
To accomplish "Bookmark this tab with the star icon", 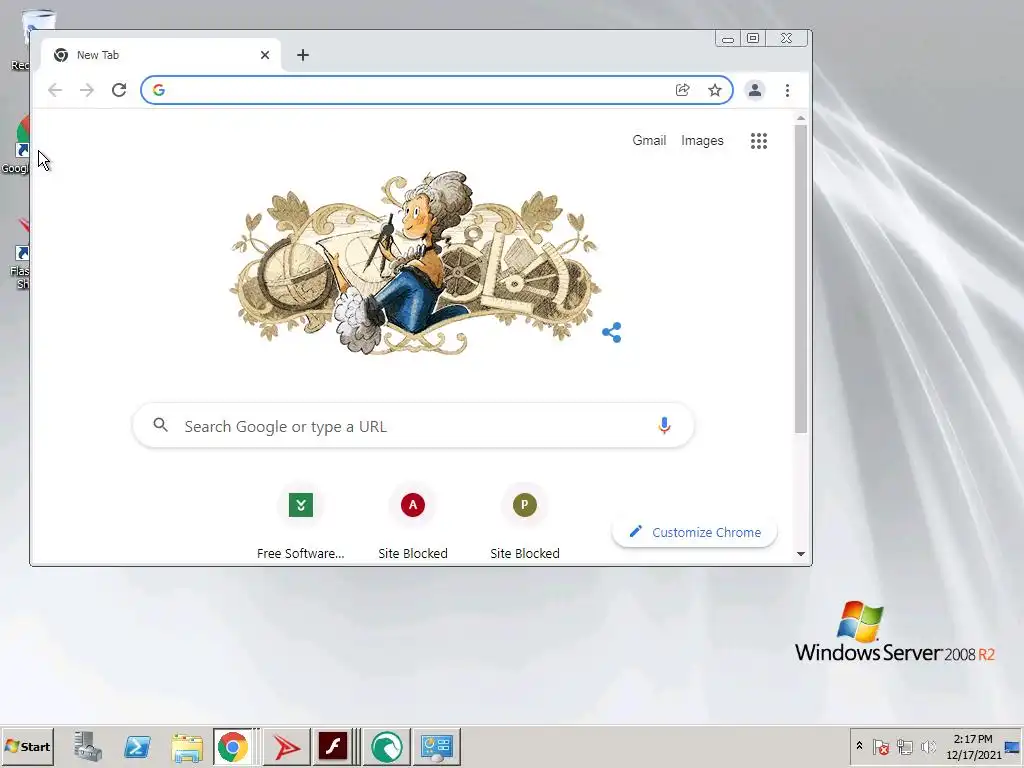I will [715, 90].
